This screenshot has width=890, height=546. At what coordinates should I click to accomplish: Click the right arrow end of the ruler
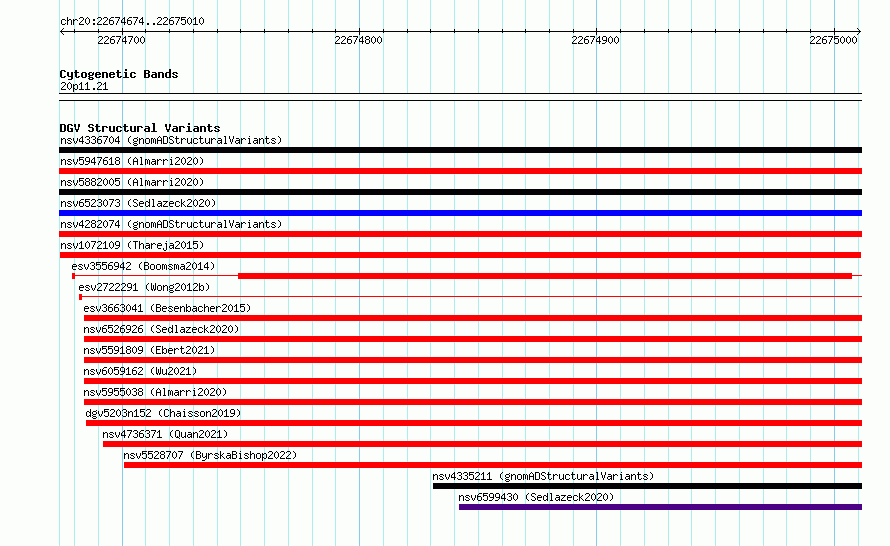(x=859, y=31)
